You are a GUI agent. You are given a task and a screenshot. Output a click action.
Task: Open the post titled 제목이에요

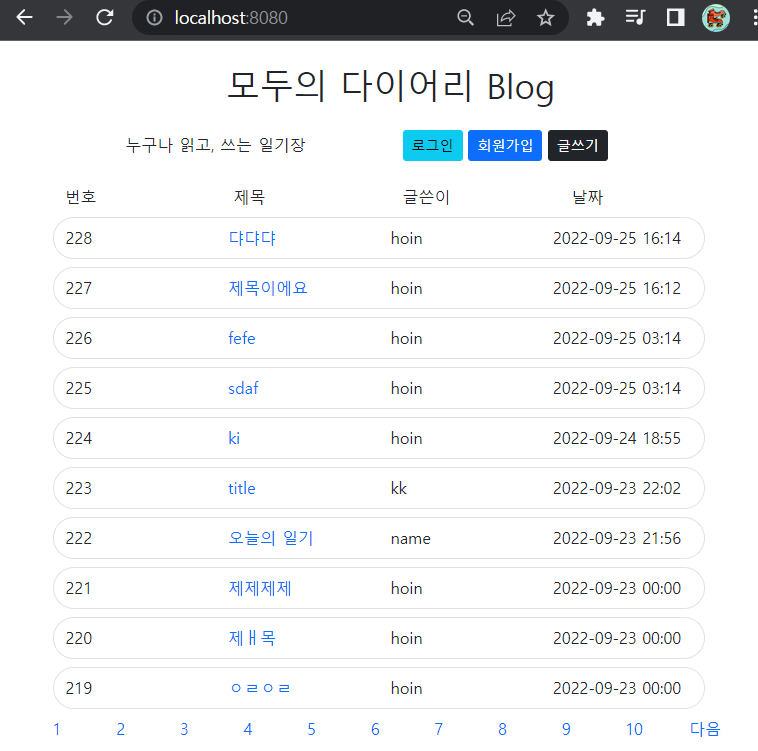click(268, 288)
